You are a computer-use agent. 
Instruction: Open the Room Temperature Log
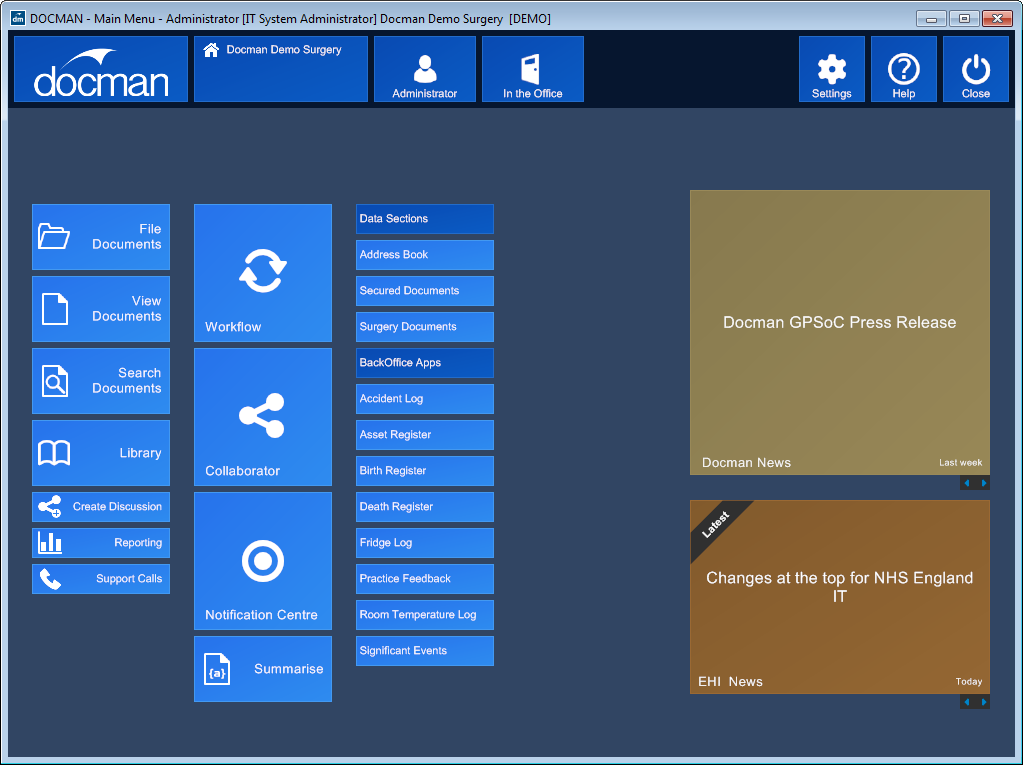pyautogui.click(x=425, y=615)
